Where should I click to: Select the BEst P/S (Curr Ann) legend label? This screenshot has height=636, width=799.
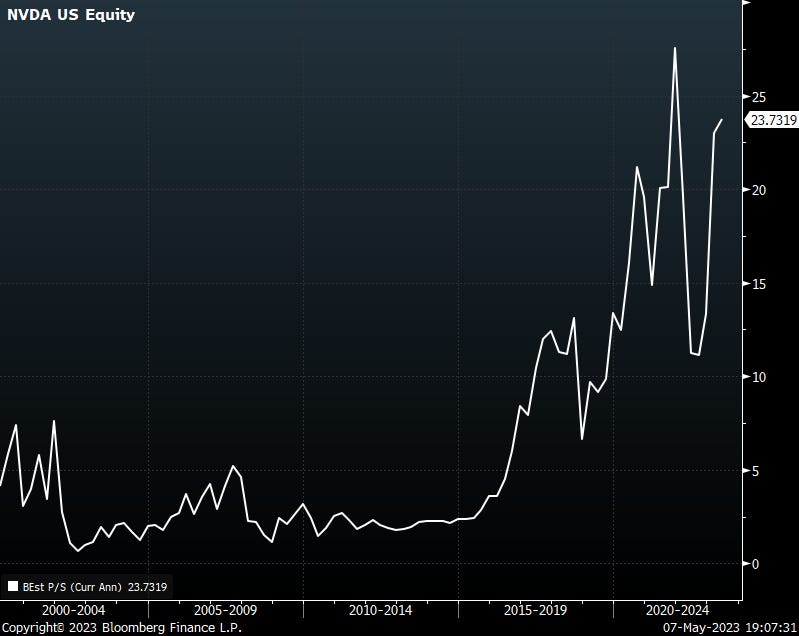click(72, 587)
